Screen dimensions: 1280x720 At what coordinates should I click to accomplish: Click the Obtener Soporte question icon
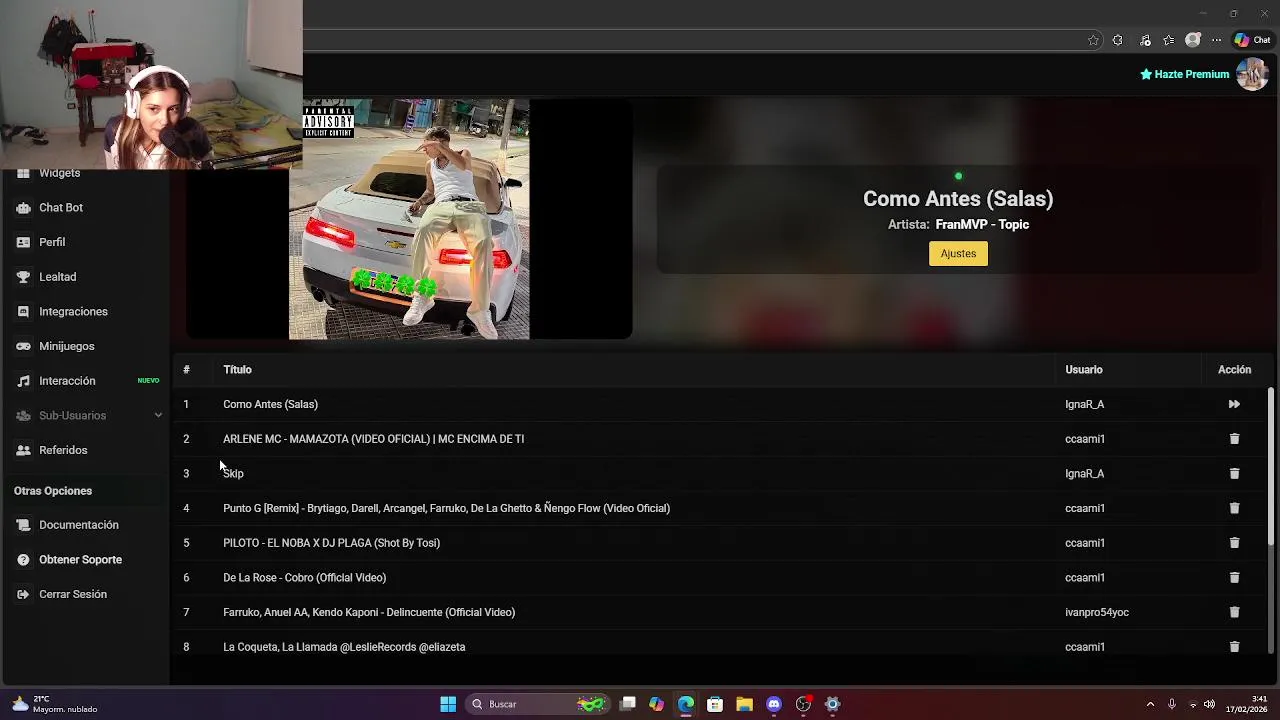pyautogui.click(x=23, y=559)
